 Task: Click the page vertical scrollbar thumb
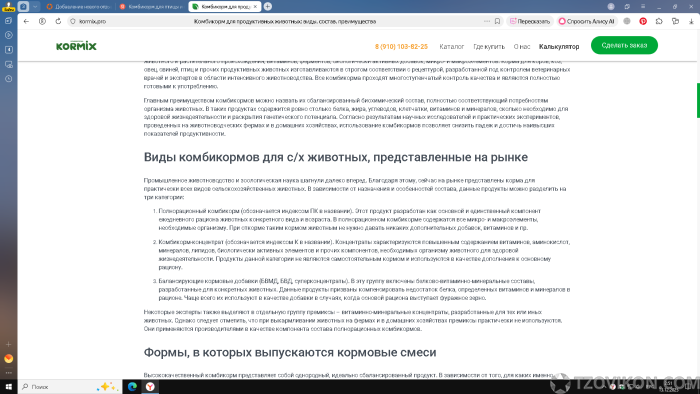(698, 100)
